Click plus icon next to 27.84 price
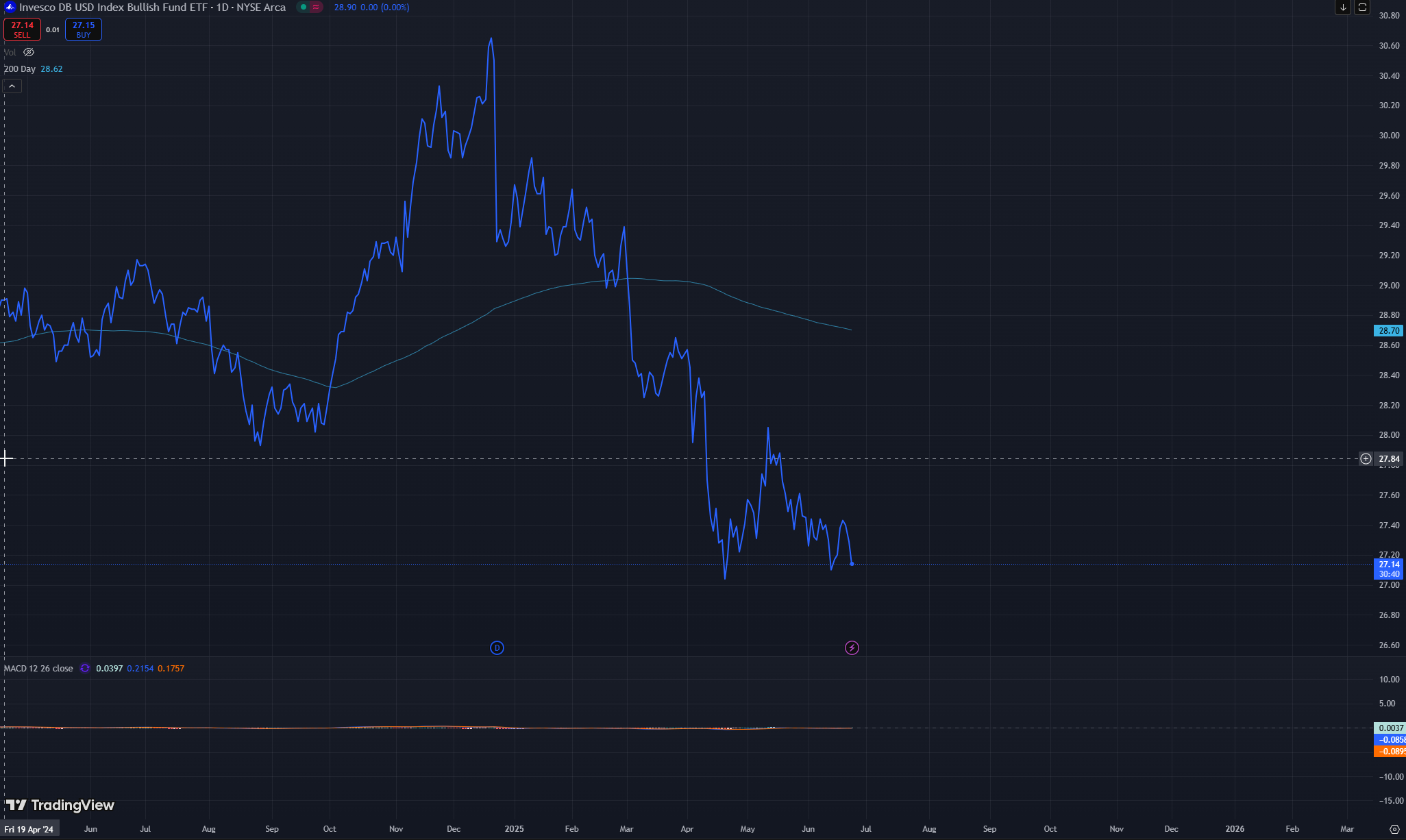1406x840 pixels. [1366, 458]
